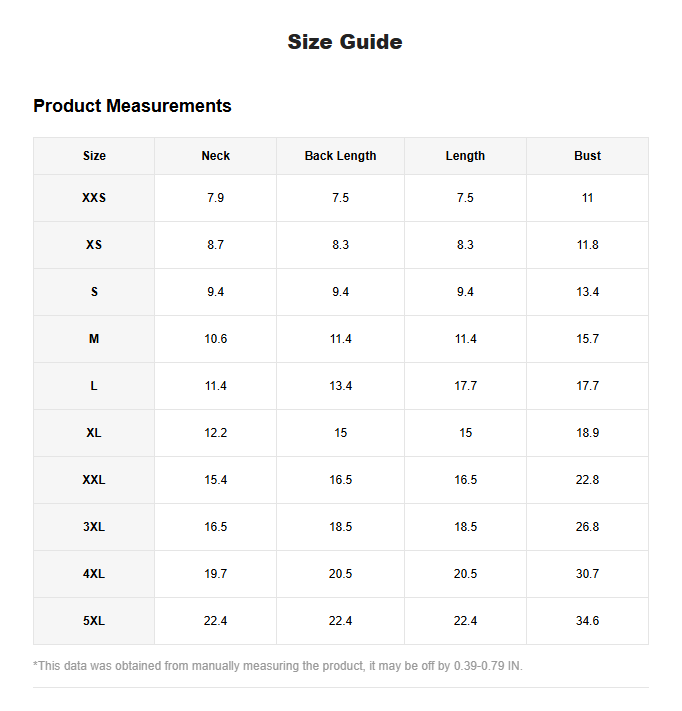
Task: Select the Bust column header
Action: coord(587,156)
